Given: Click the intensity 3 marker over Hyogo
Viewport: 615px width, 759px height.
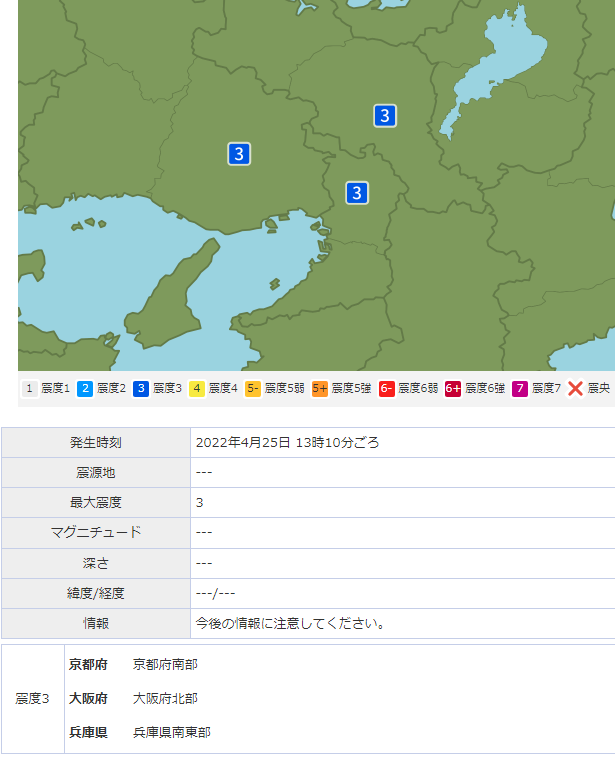Looking at the screenshot, I should [x=239, y=154].
